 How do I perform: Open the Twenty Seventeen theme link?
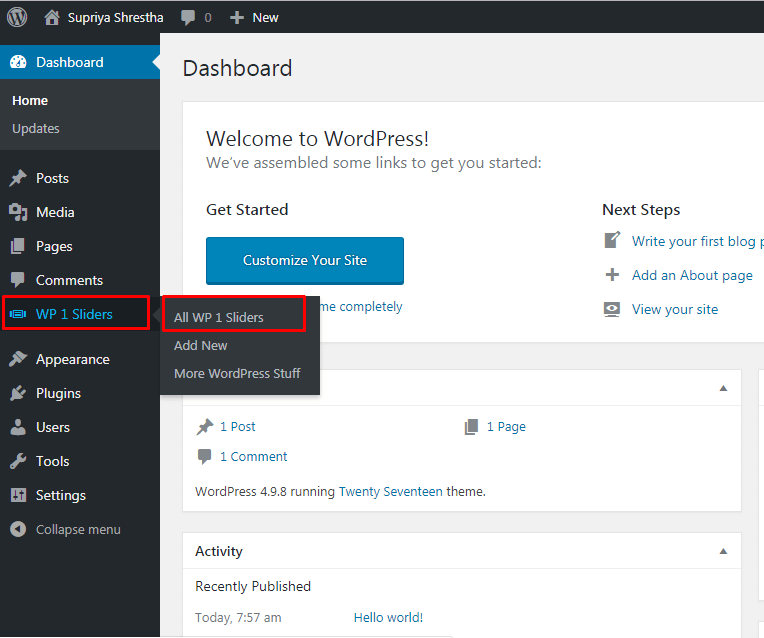coord(391,491)
